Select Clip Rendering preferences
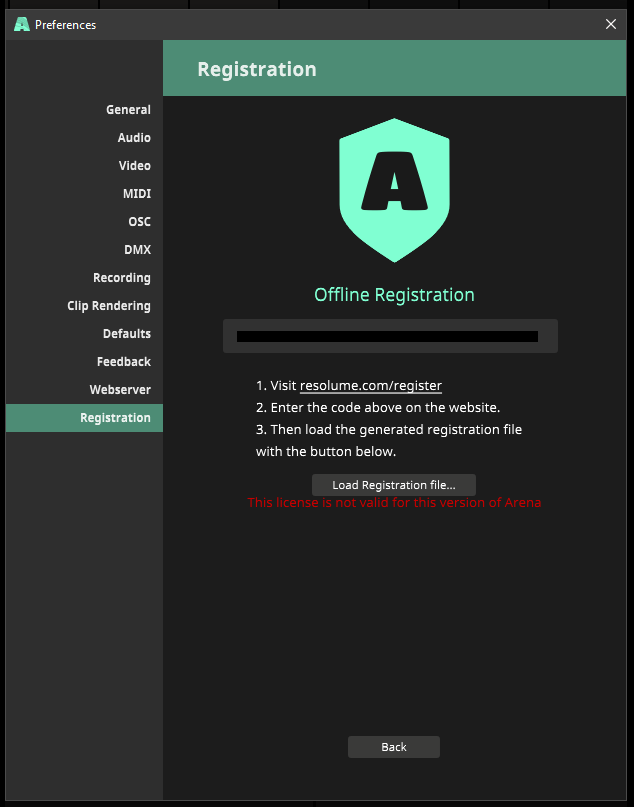Screen dimensions: 634x807 pos(109,306)
